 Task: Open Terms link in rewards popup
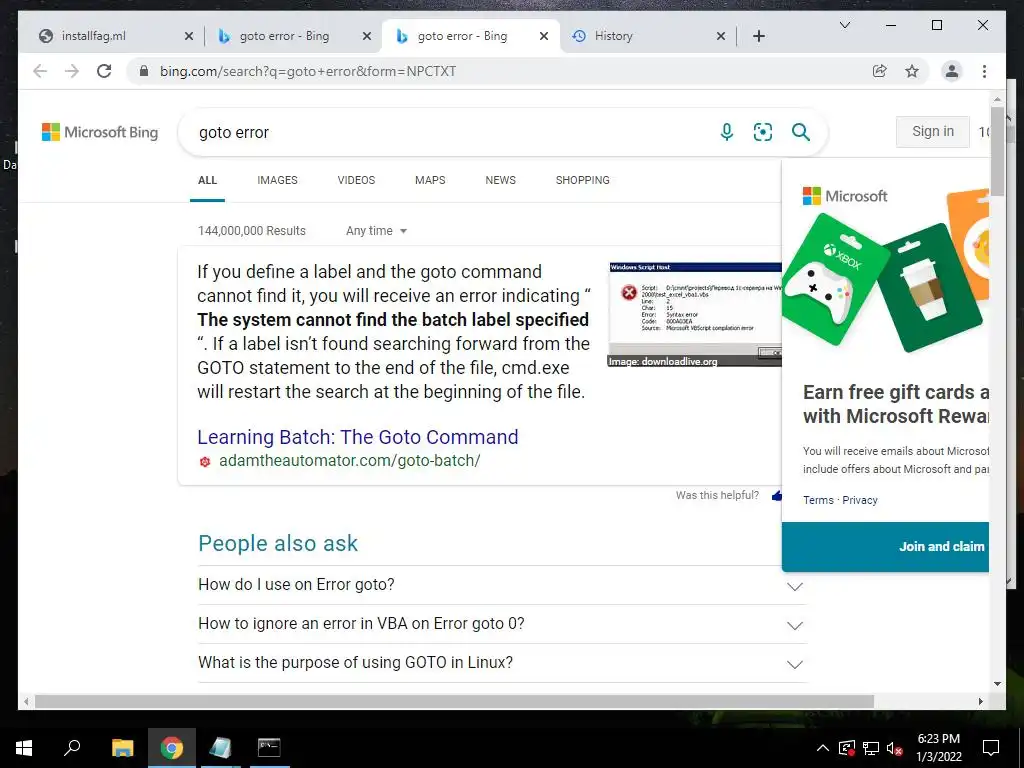coord(818,500)
